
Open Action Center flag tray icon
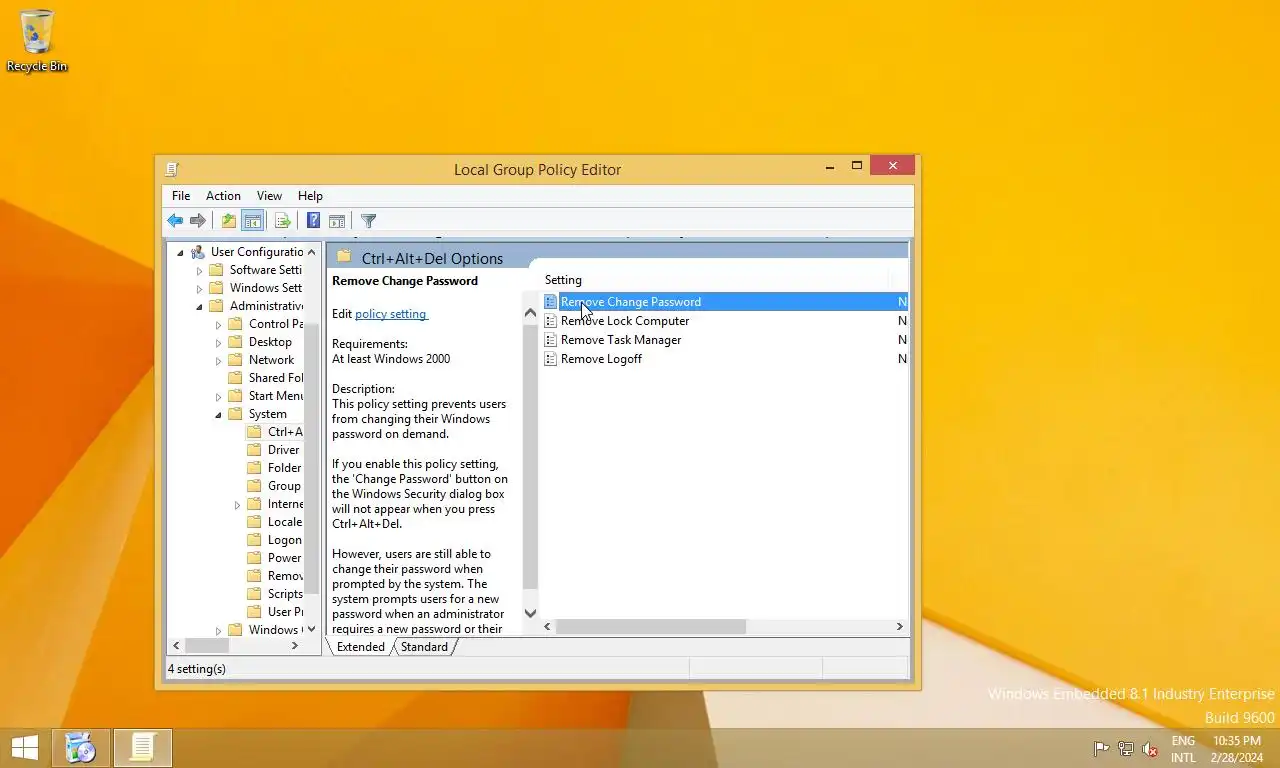[1101, 749]
